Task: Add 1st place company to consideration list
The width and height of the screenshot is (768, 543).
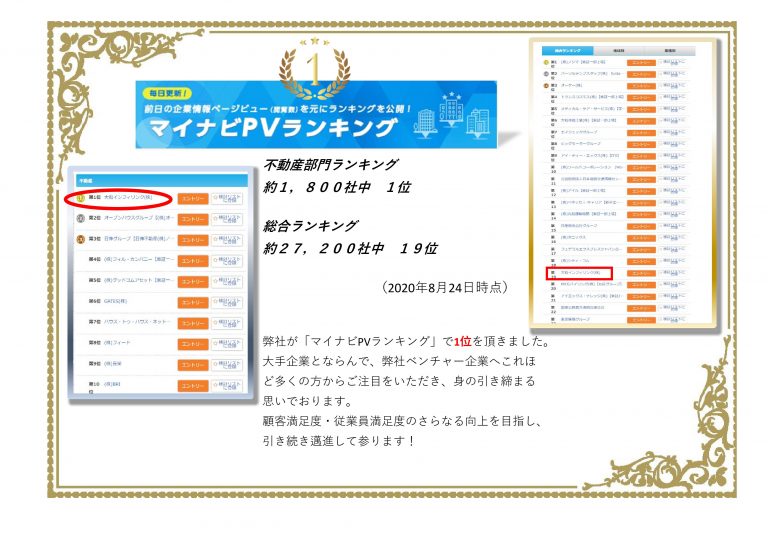Action: pyautogui.click(x=228, y=198)
